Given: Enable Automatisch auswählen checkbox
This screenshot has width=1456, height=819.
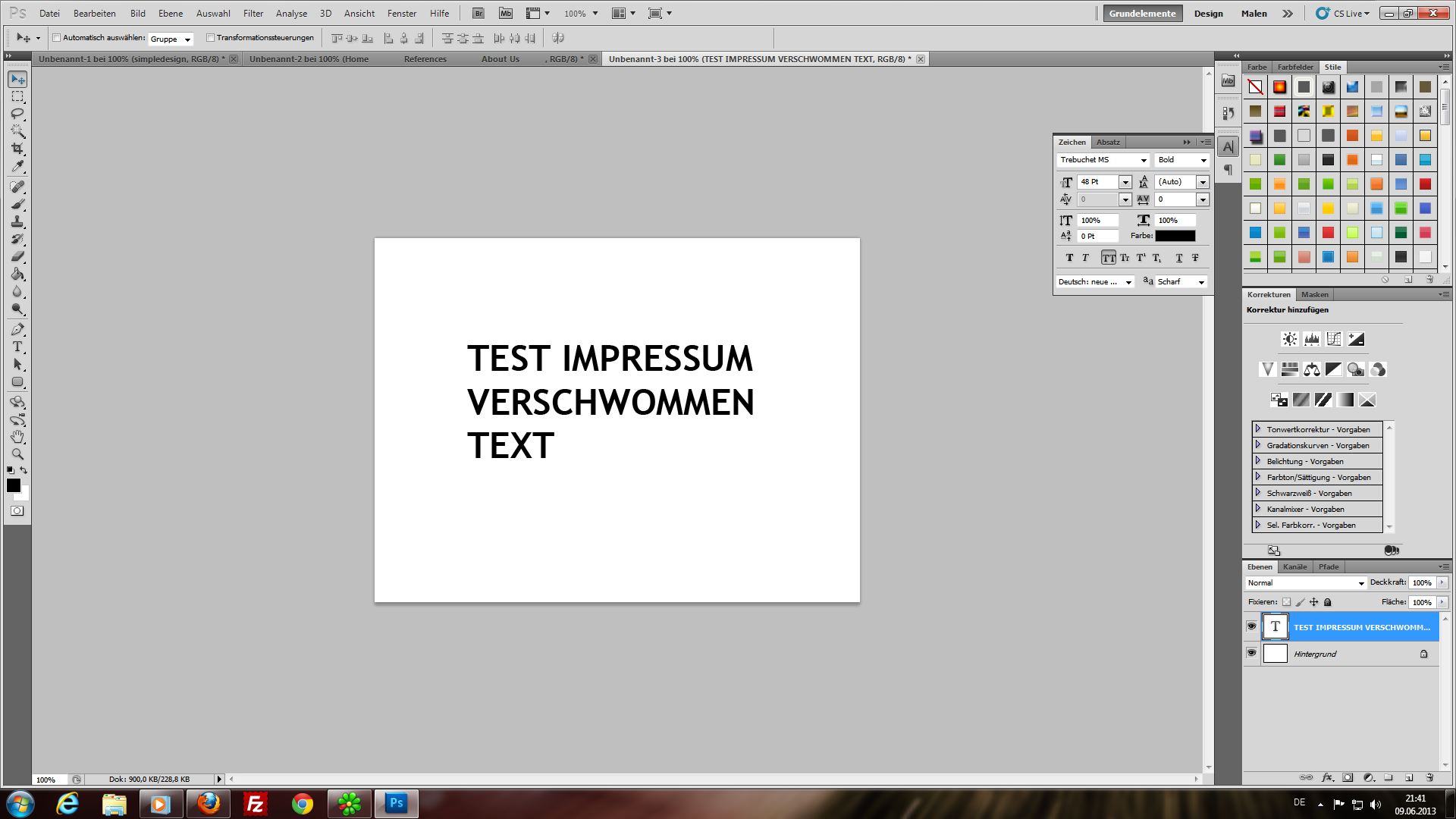Looking at the screenshot, I should [57, 38].
